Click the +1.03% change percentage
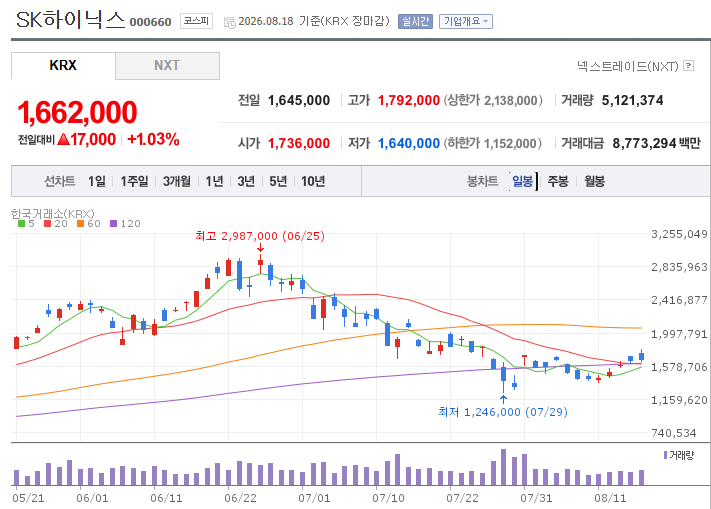The image size is (711, 509). click(153, 139)
